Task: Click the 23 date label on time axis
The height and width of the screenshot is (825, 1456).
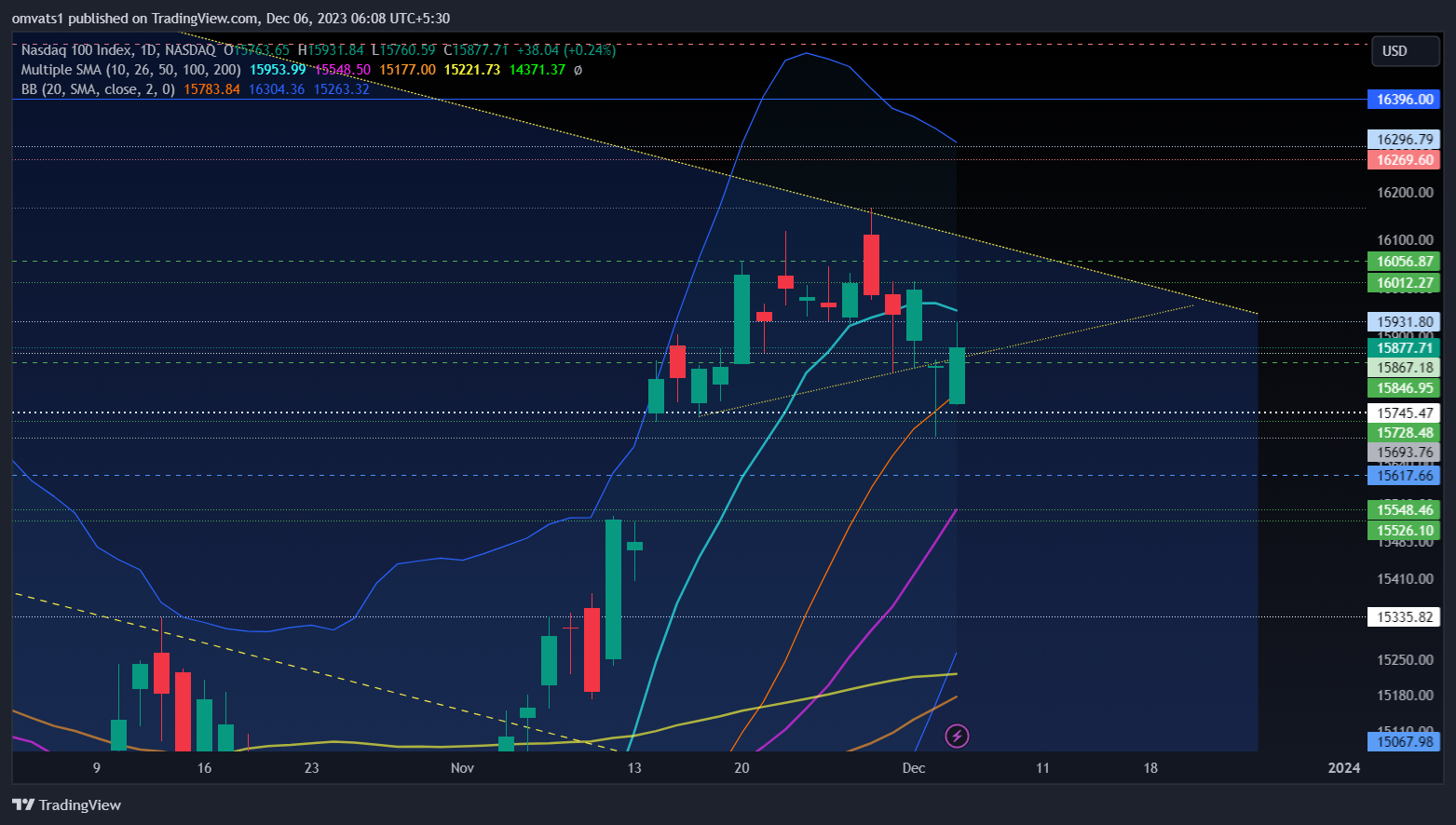Action: pyautogui.click(x=312, y=768)
